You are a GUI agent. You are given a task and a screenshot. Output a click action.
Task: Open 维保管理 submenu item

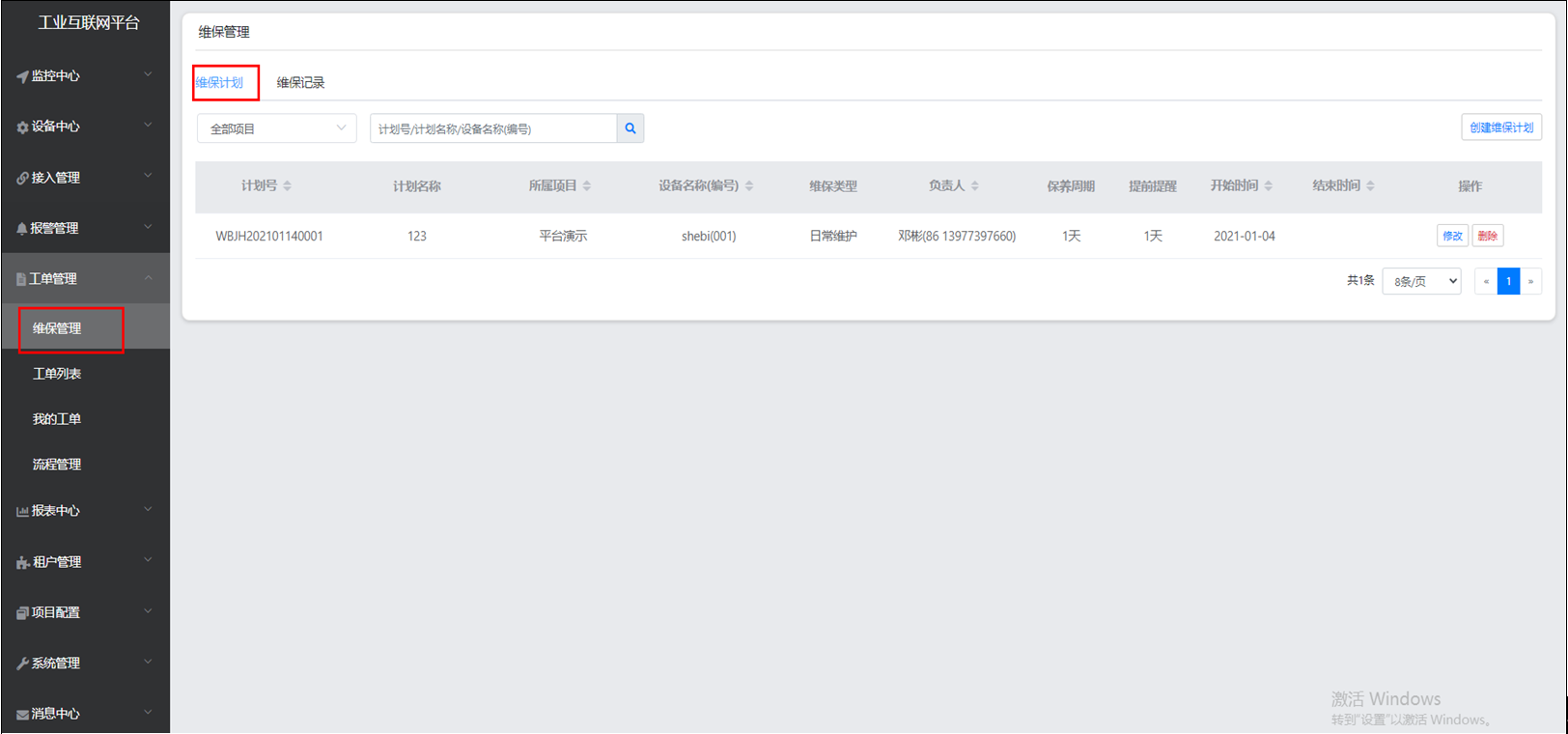(85, 328)
